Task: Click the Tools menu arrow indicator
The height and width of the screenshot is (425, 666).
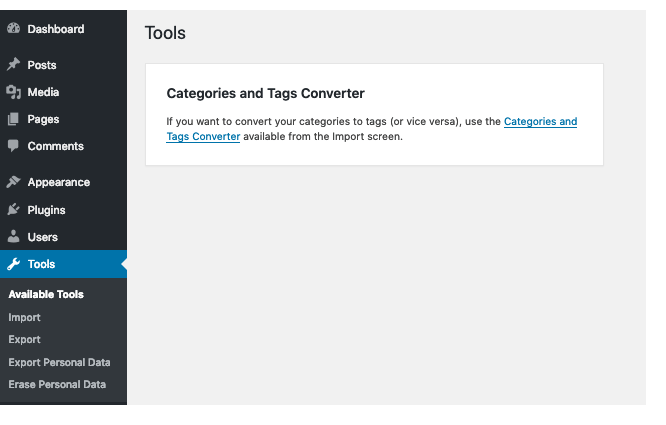Action: pos(123,264)
